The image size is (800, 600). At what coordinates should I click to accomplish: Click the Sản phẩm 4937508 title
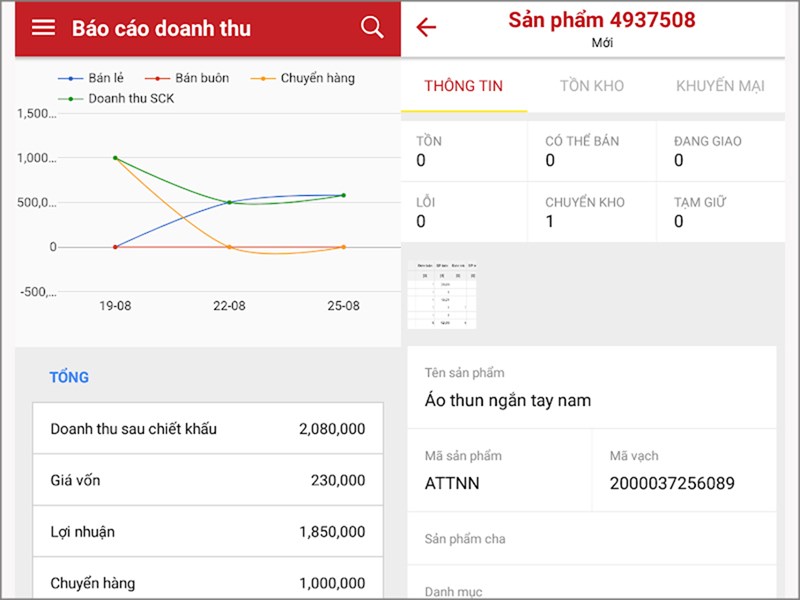602,20
